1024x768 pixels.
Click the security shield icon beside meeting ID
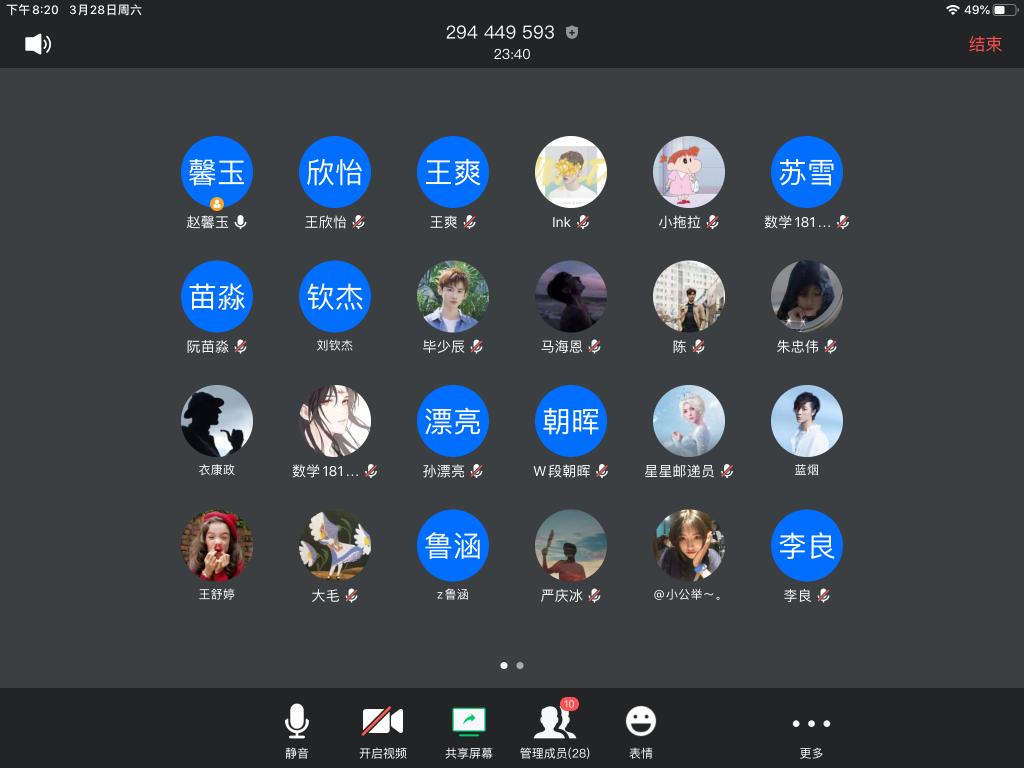[x=572, y=32]
